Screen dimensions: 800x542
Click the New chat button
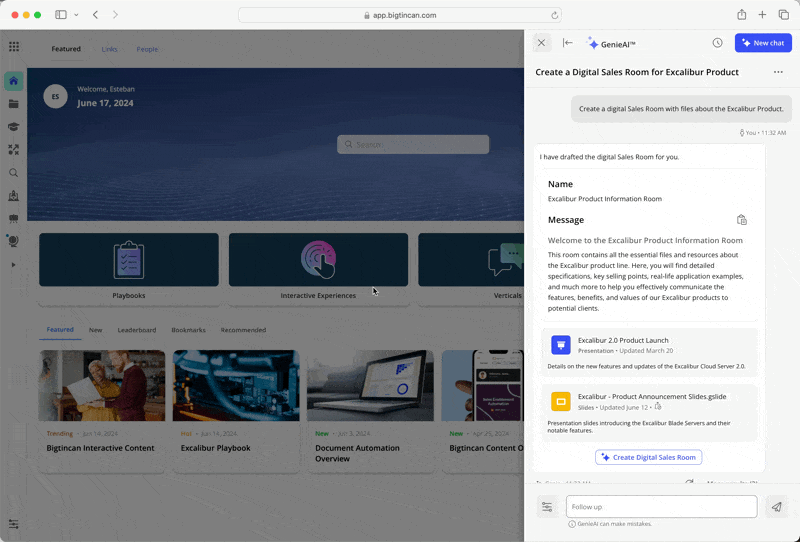pyautogui.click(x=762, y=43)
